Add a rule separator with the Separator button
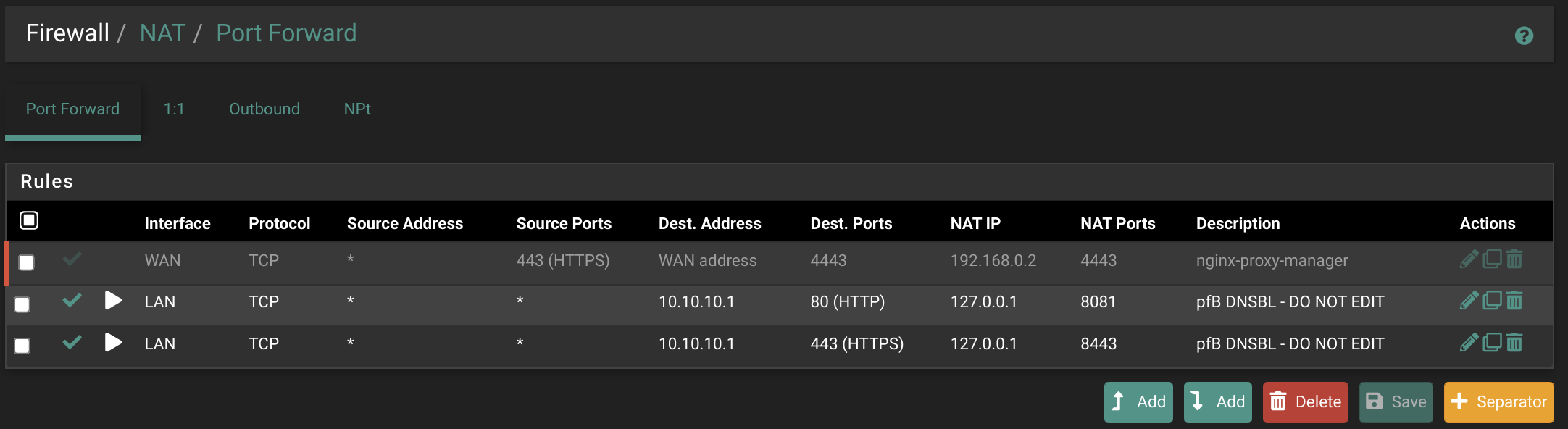The width and height of the screenshot is (1568, 429). click(x=1498, y=402)
